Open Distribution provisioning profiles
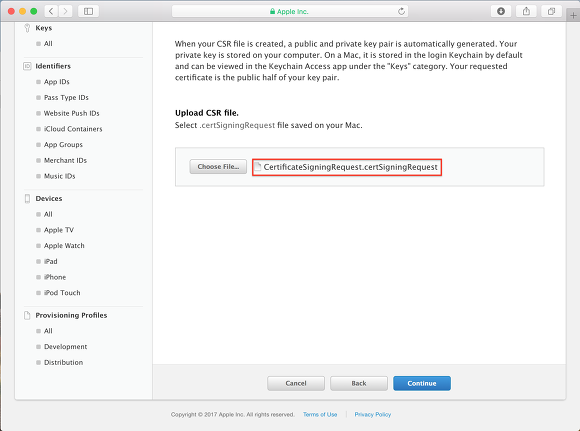The image size is (580, 431). point(63,363)
